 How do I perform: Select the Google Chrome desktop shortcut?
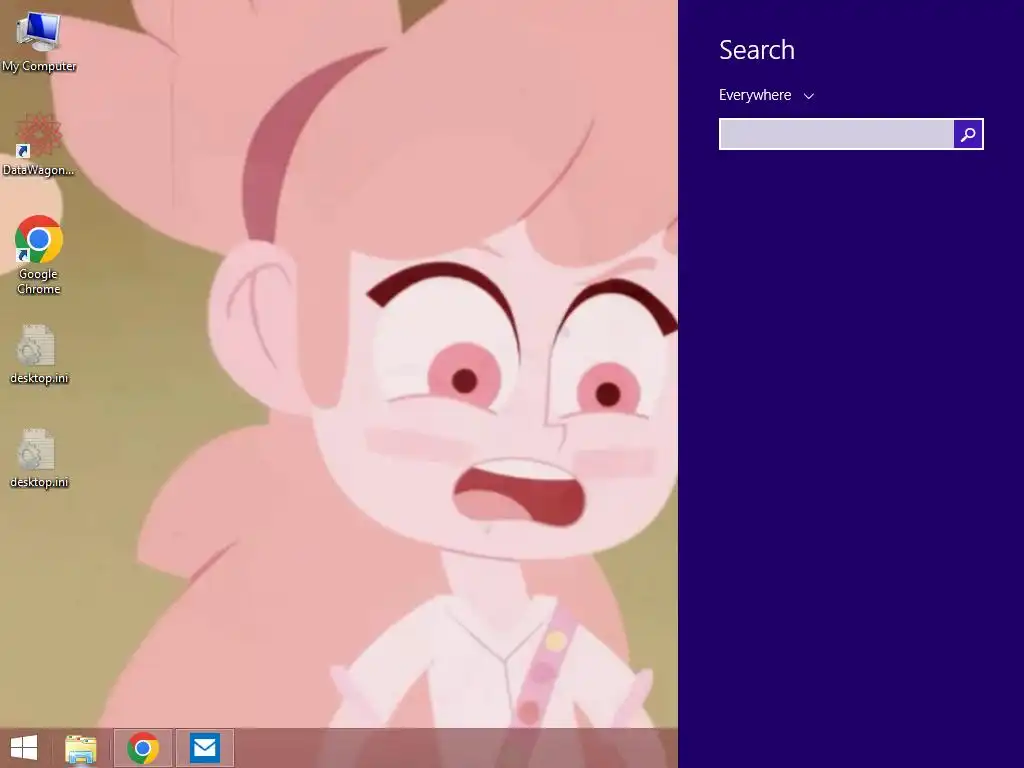point(39,255)
